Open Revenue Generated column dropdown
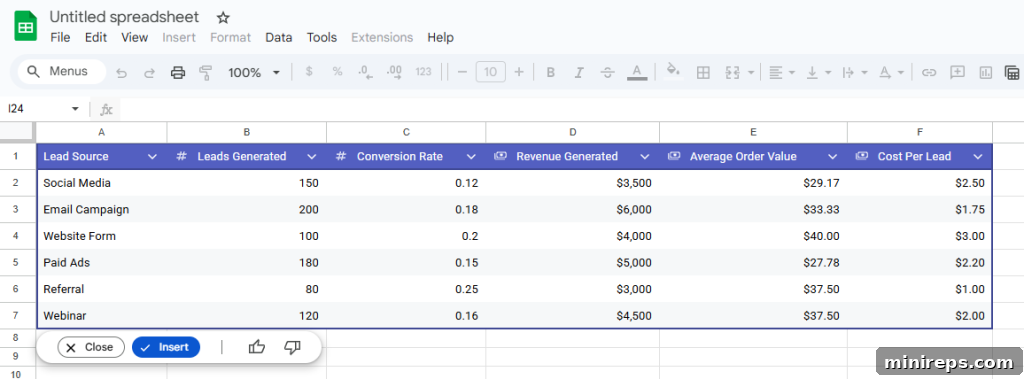The width and height of the screenshot is (1024, 379). 645,157
